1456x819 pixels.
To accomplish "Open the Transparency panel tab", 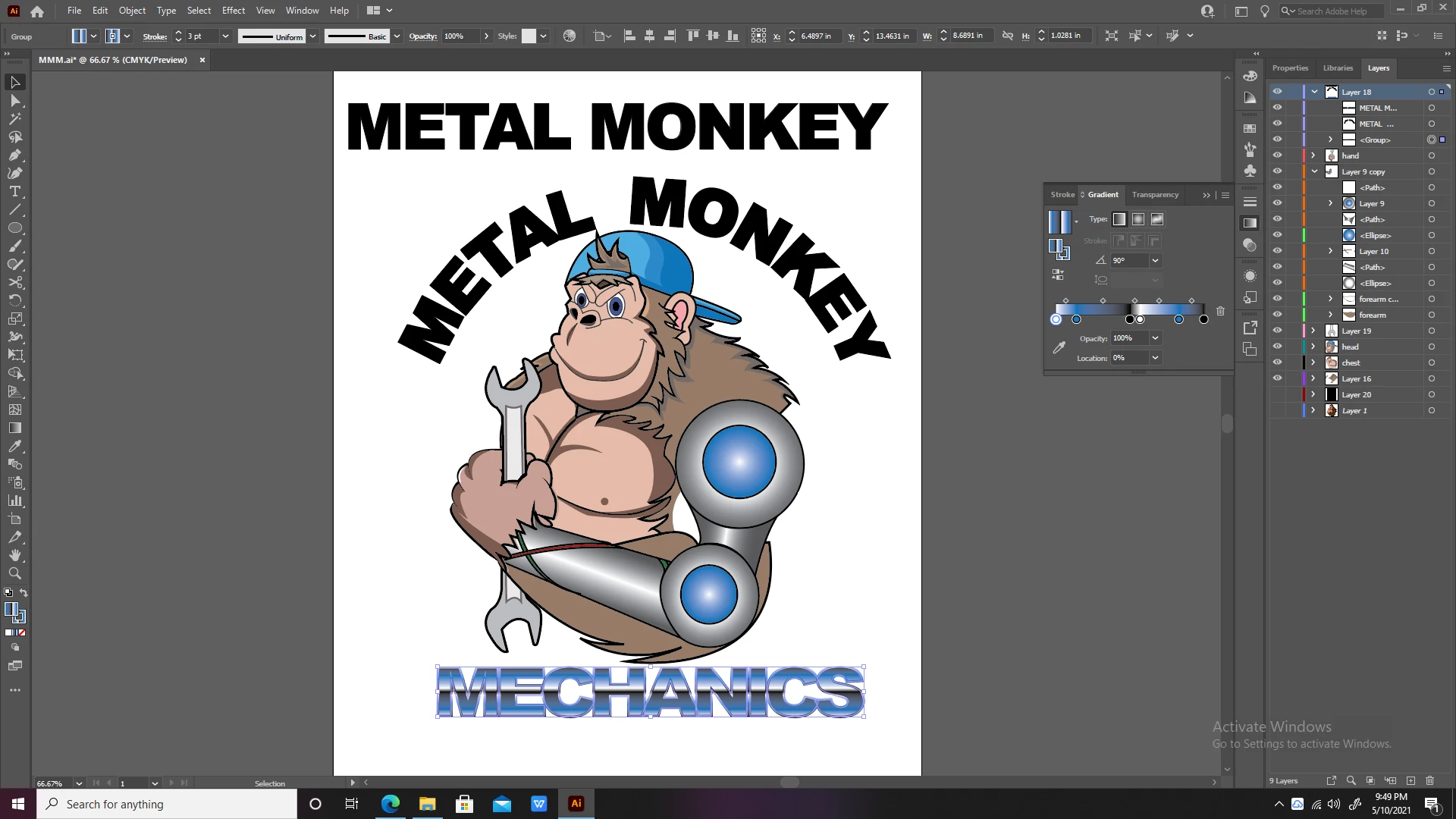I will (1154, 195).
